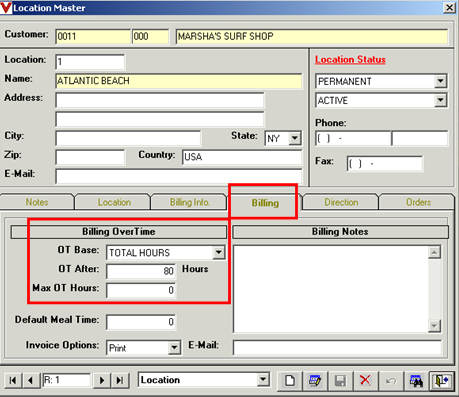Image resolution: width=459 pixels, height=397 pixels.
Task: Click the Location Status link
Action: [350, 60]
